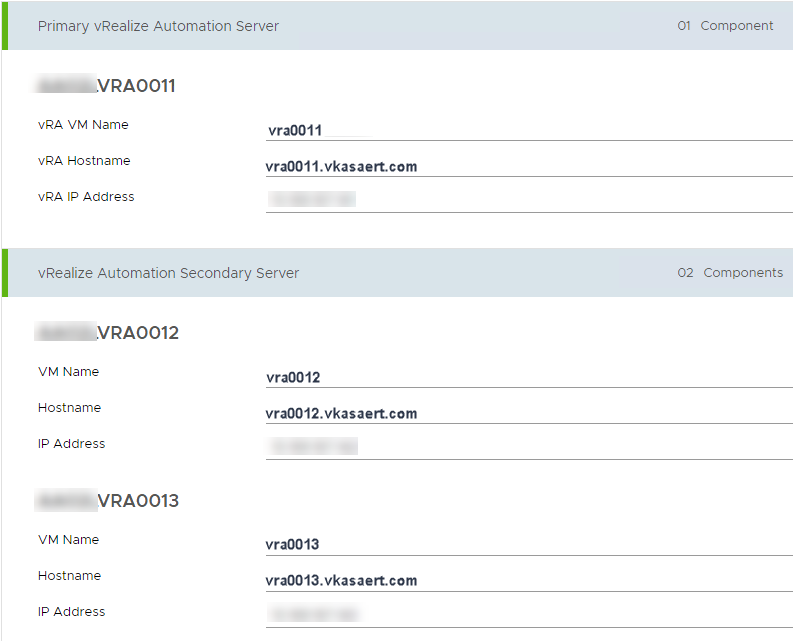Click the '02 Components' count label
The width and height of the screenshot is (793, 641).
pos(730,273)
